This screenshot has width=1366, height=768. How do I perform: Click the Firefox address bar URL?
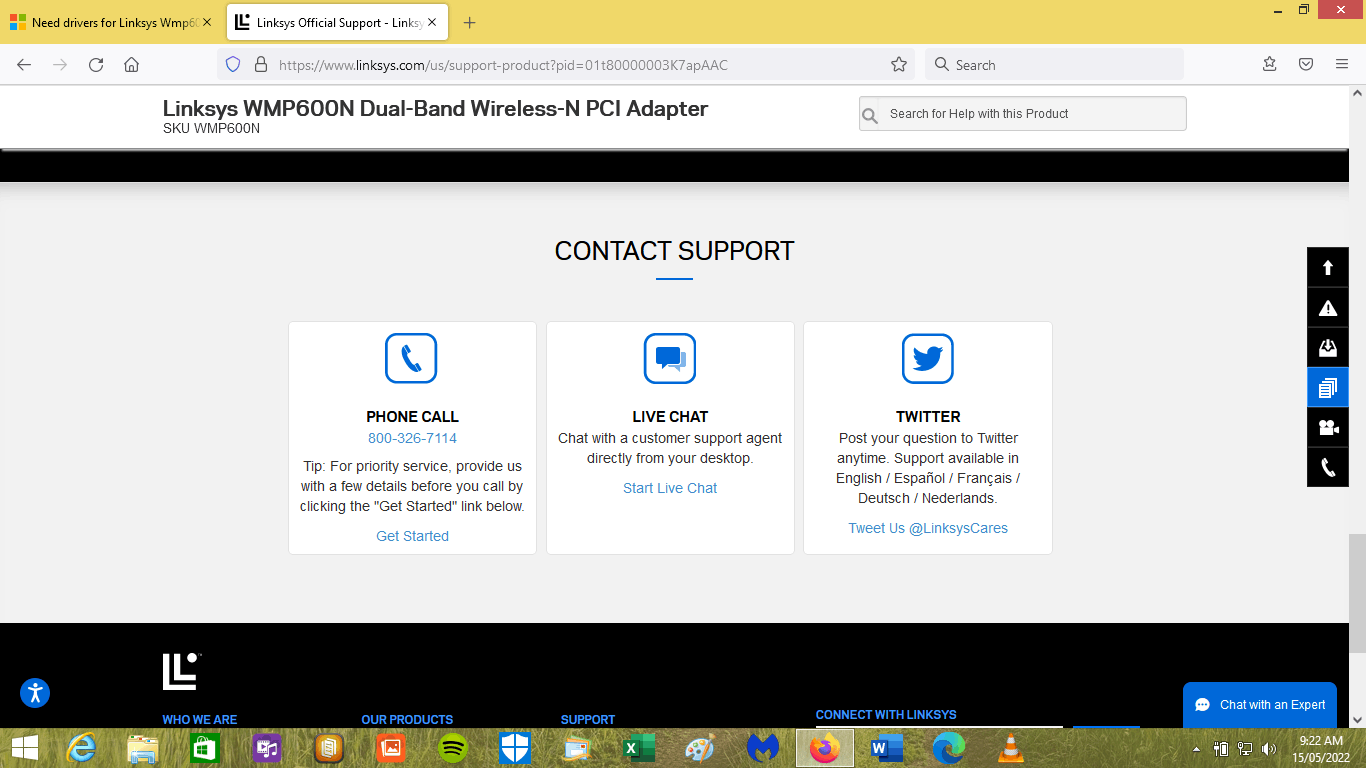point(503,65)
